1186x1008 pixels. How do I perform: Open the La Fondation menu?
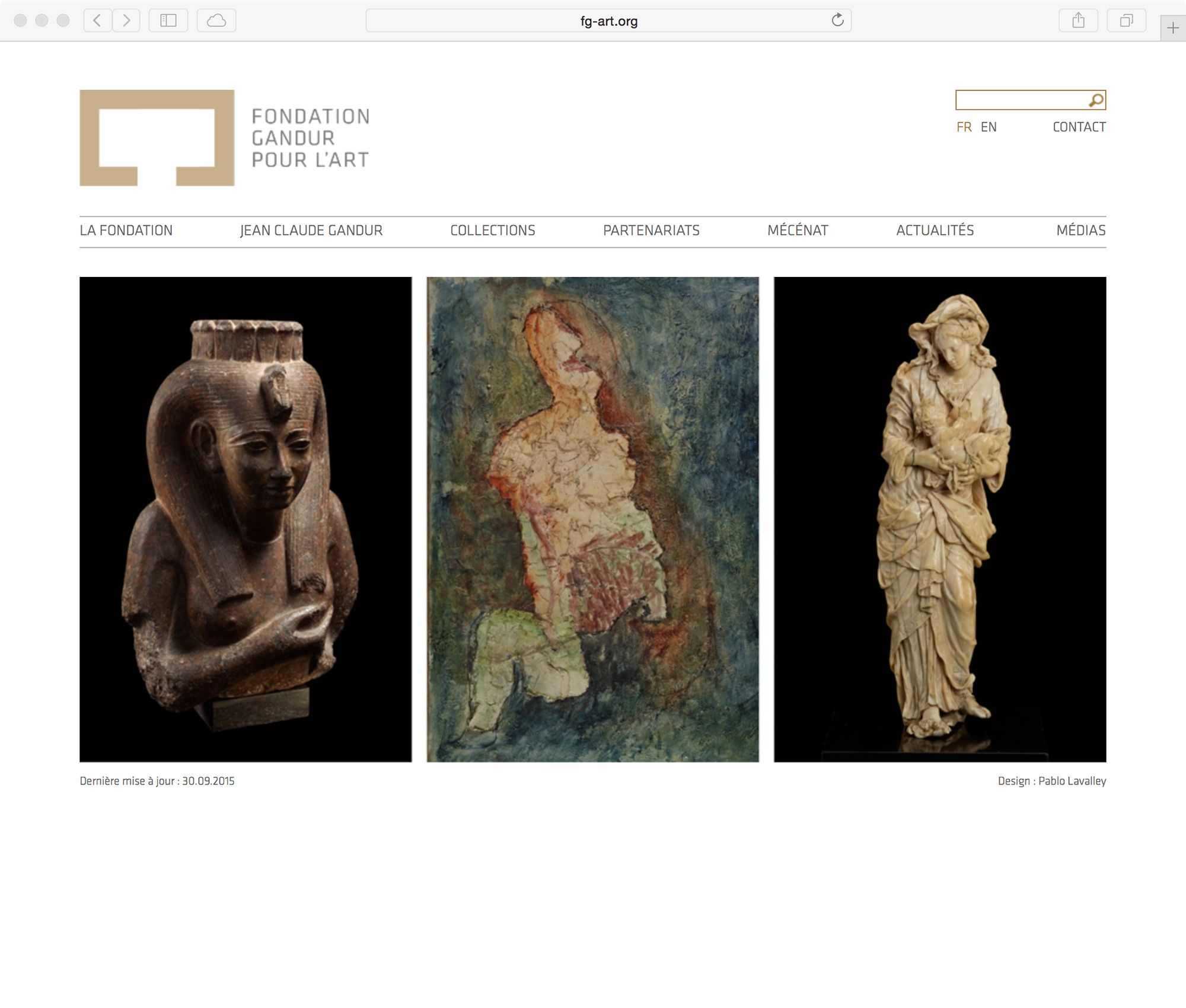(x=126, y=231)
